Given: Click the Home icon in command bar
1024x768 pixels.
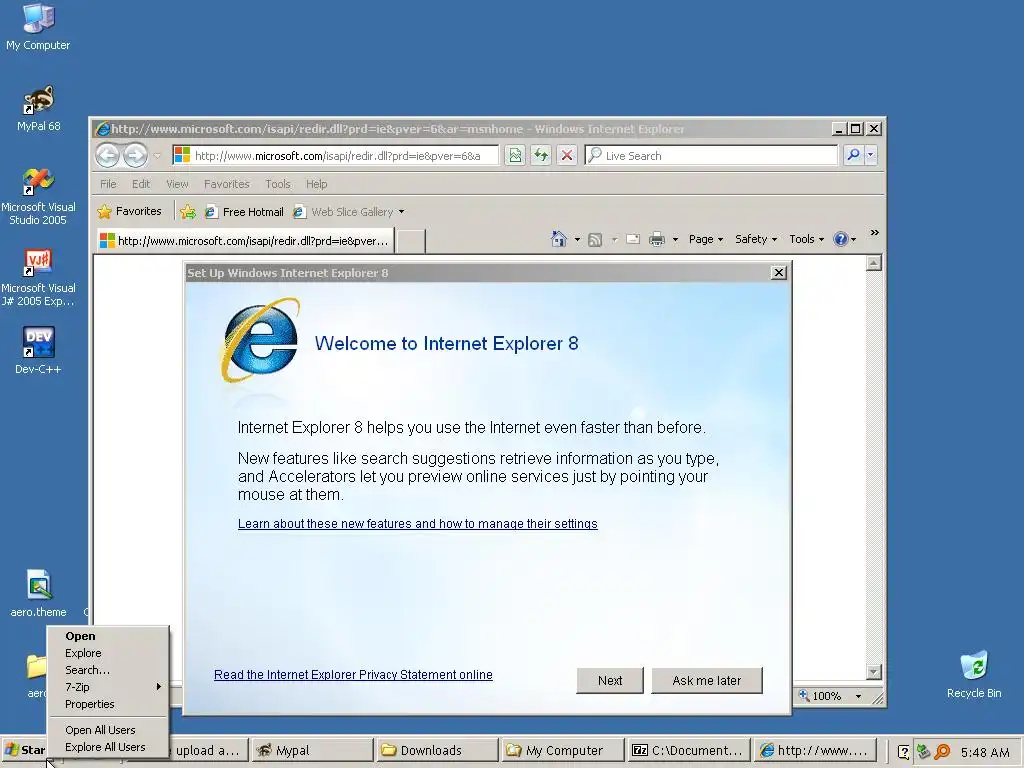Looking at the screenshot, I should click(559, 239).
